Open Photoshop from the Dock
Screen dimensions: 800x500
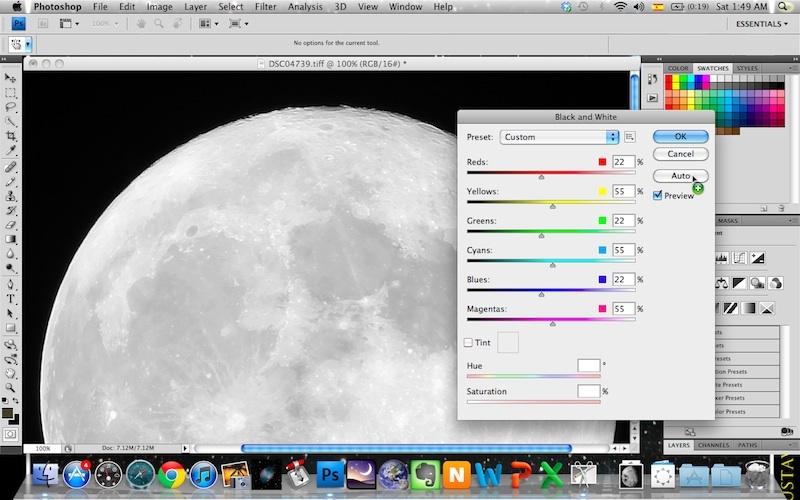point(331,473)
